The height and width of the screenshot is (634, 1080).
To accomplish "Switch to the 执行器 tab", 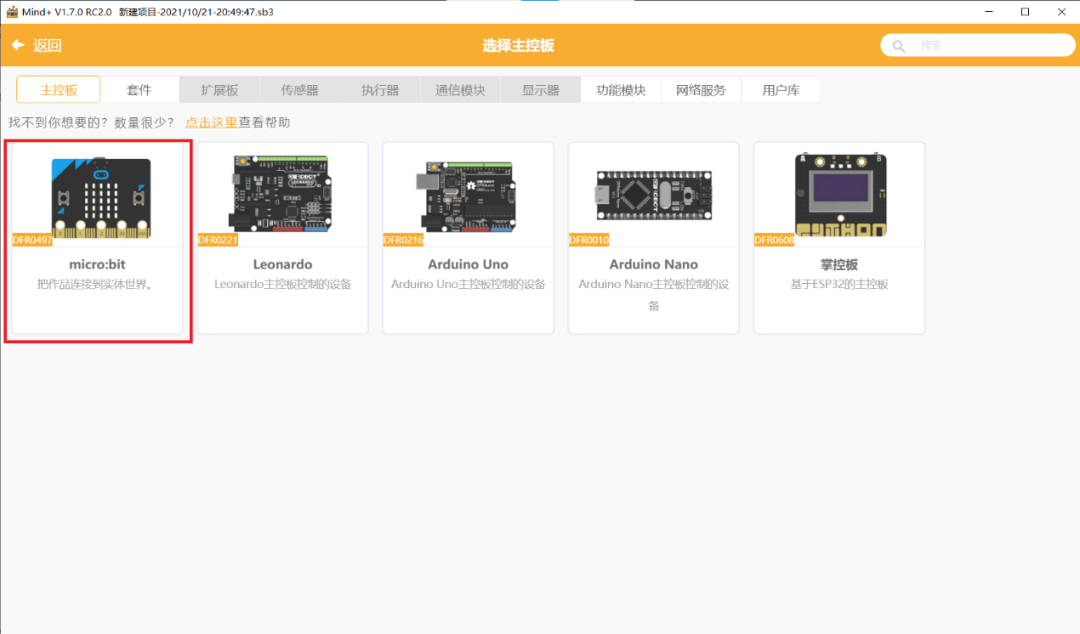I will pos(380,90).
